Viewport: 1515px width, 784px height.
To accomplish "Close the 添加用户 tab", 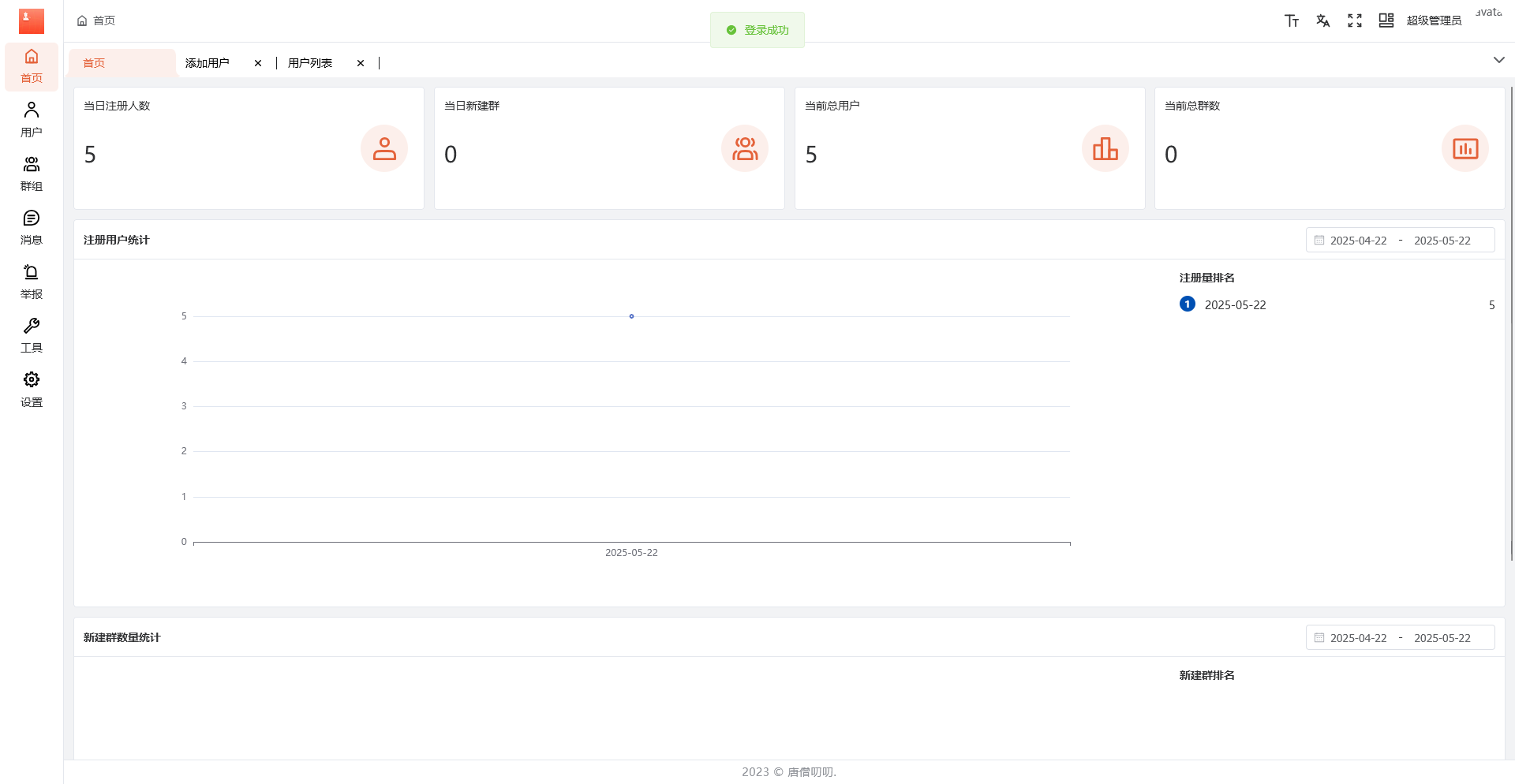I will point(258,63).
